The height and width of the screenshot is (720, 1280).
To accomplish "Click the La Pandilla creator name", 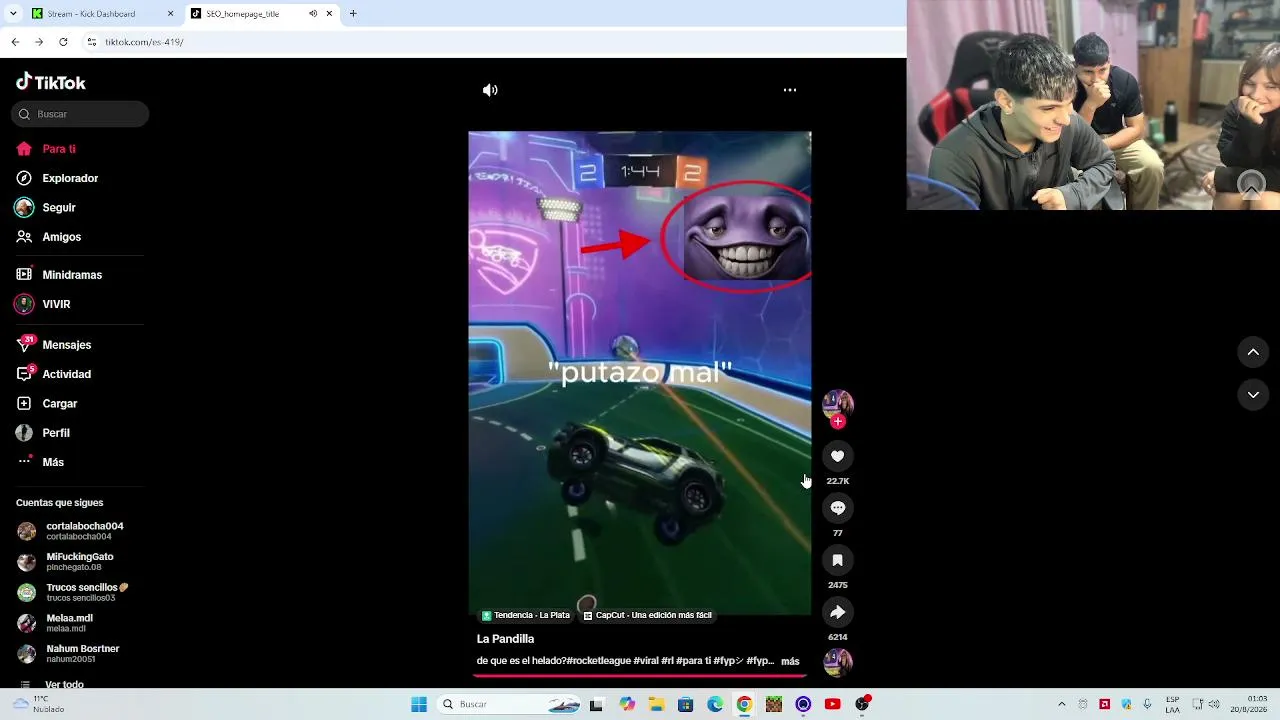I will coord(505,639).
